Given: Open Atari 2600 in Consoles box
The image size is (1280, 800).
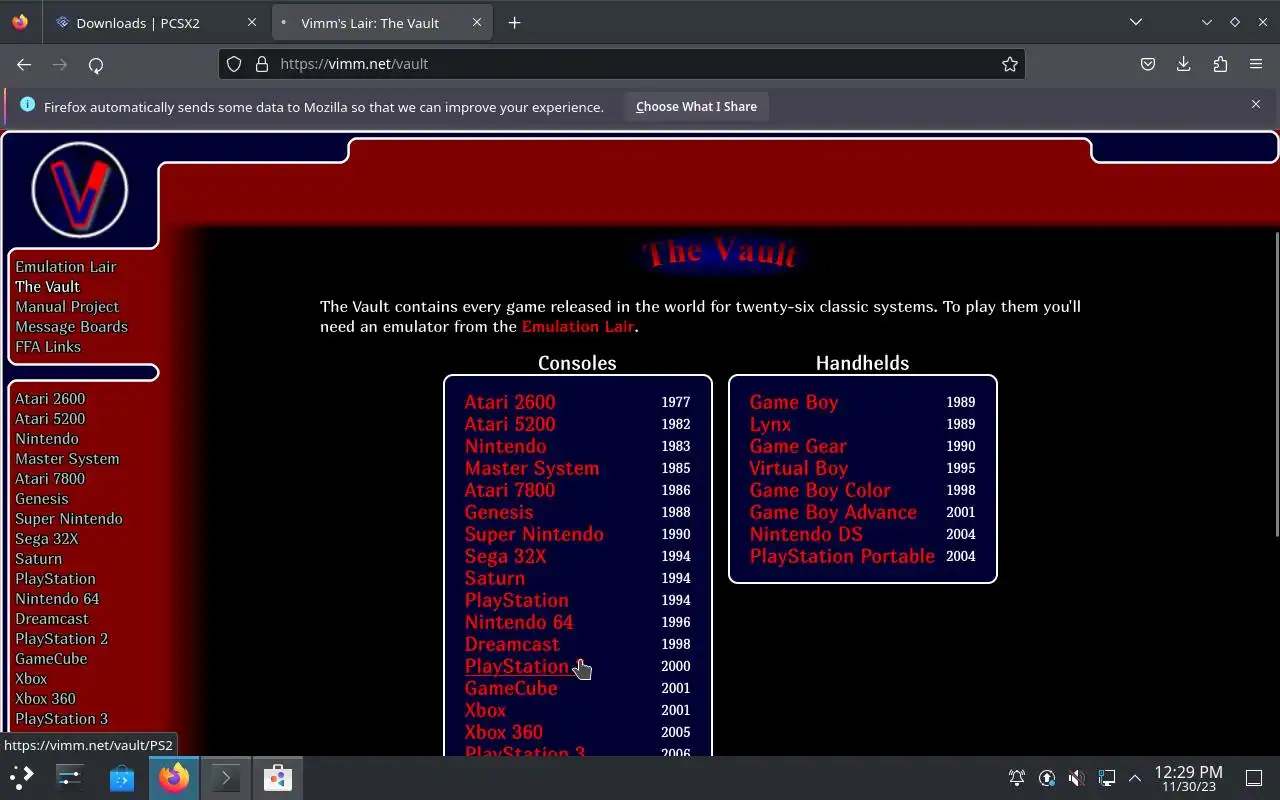Looking at the screenshot, I should (x=510, y=402).
